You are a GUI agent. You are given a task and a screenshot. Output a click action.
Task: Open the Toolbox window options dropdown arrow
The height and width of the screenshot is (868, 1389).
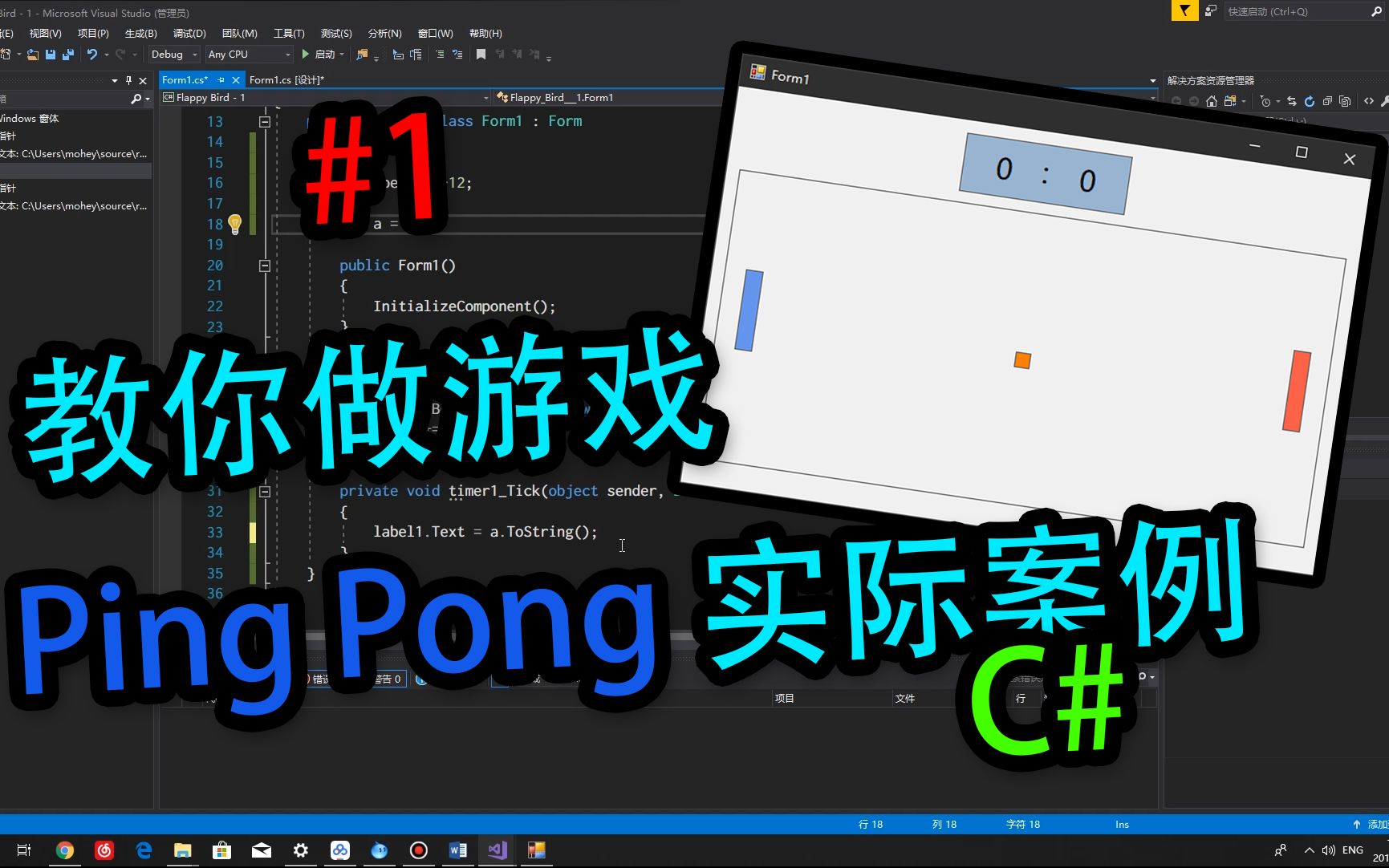[x=115, y=80]
